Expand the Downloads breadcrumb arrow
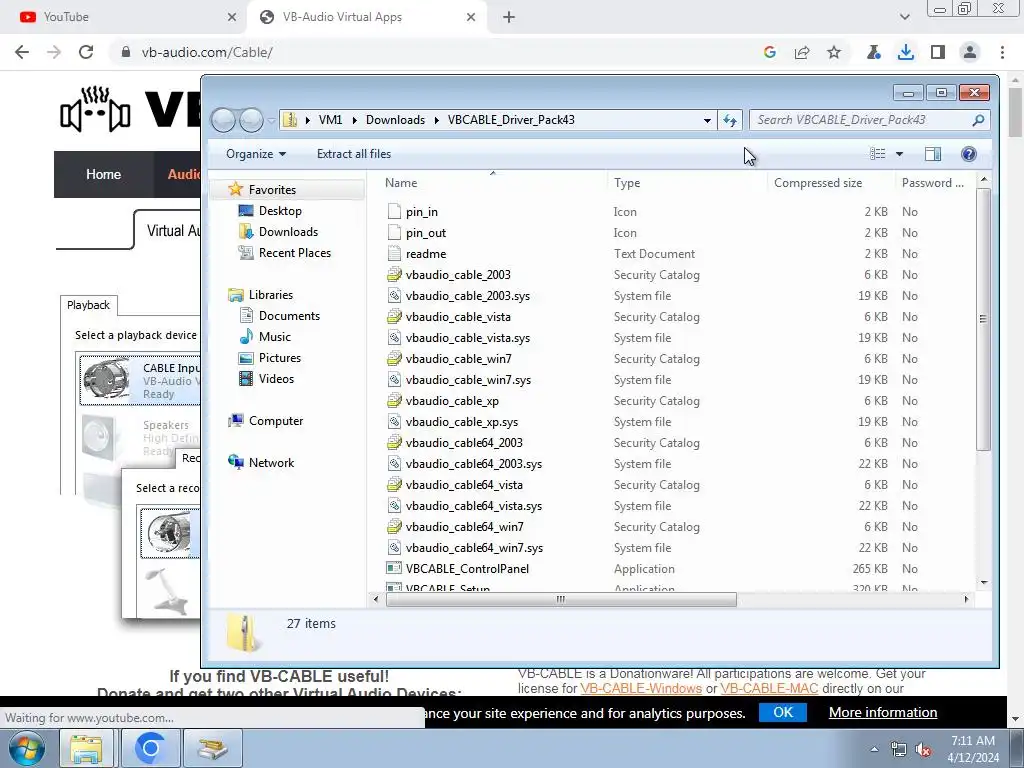1024x768 pixels. (x=437, y=120)
